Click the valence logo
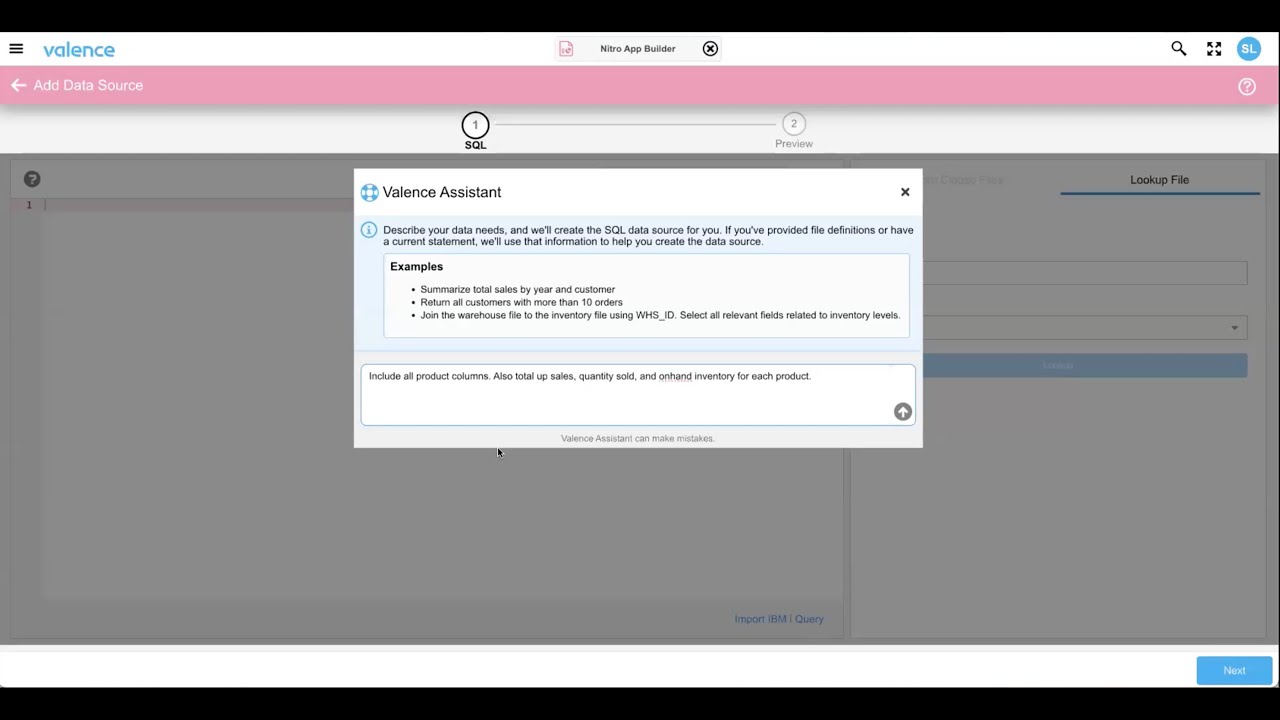Image resolution: width=1280 pixels, height=720 pixels. tap(79, 50)
